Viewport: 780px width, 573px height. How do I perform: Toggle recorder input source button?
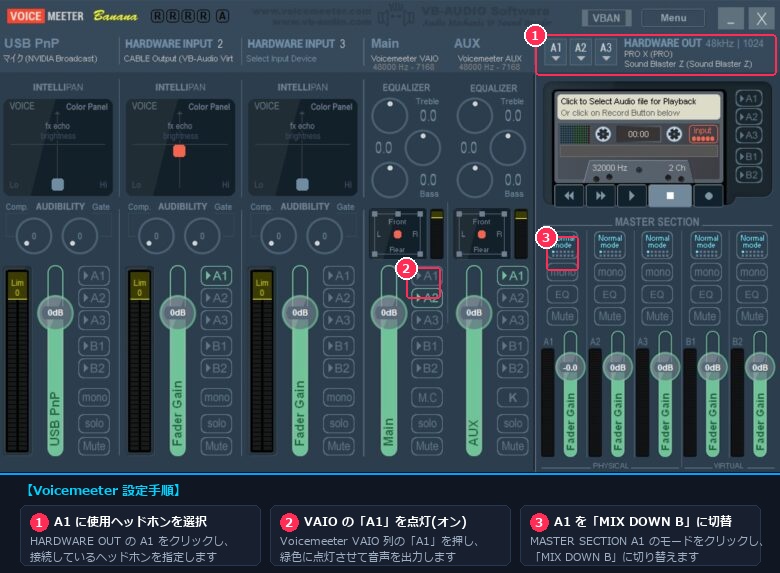(703, 133)
